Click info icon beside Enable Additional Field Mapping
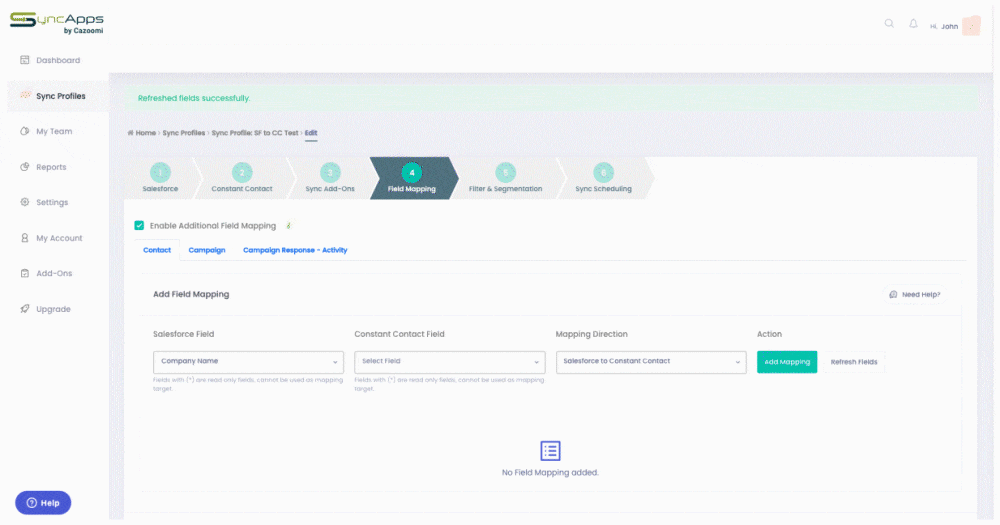Viewport: 1000px width, 525px height. point(289,225)
